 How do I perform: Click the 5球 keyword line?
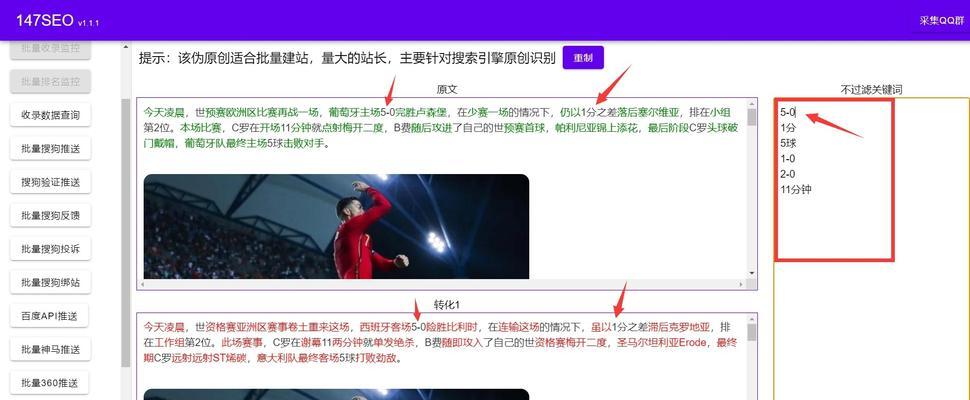pos(788,143)
